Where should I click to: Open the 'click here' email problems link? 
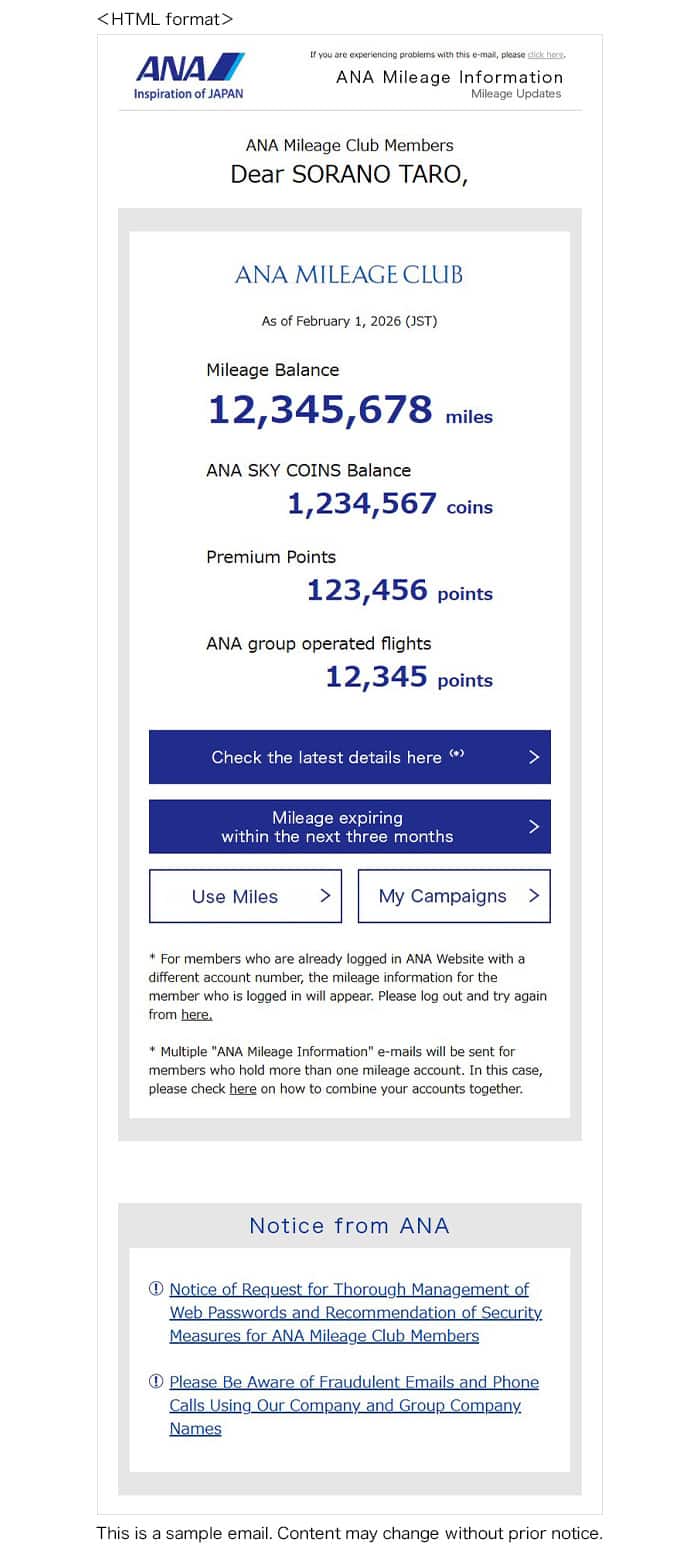point(546,55)
